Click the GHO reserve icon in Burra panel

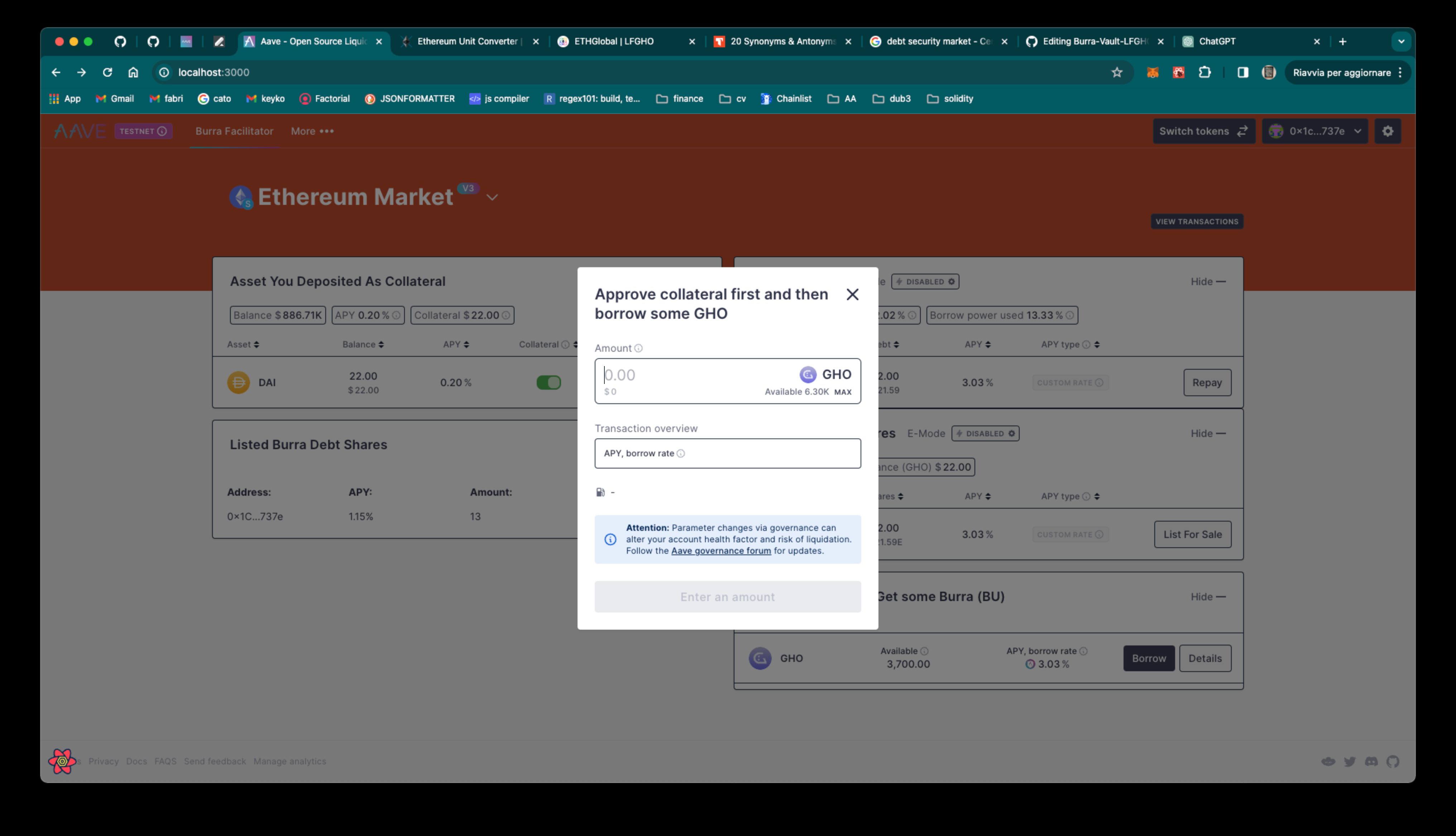760,659
